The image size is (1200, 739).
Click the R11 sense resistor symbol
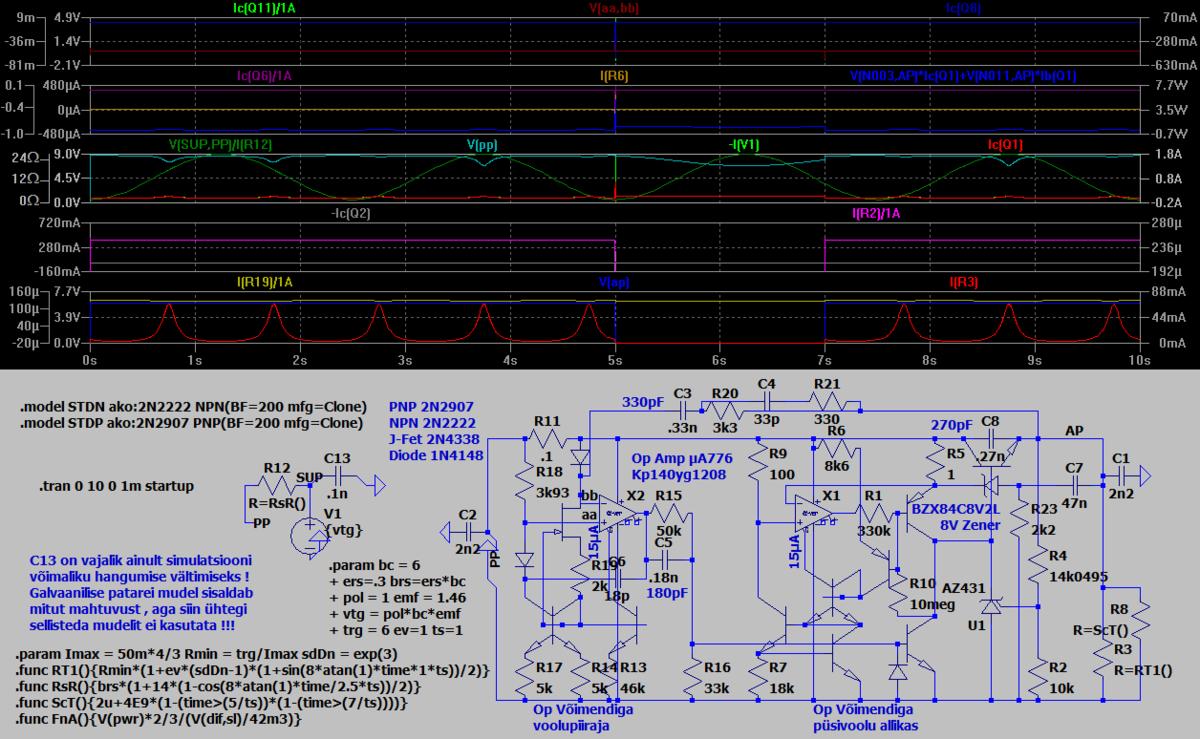tap(545, 440)
